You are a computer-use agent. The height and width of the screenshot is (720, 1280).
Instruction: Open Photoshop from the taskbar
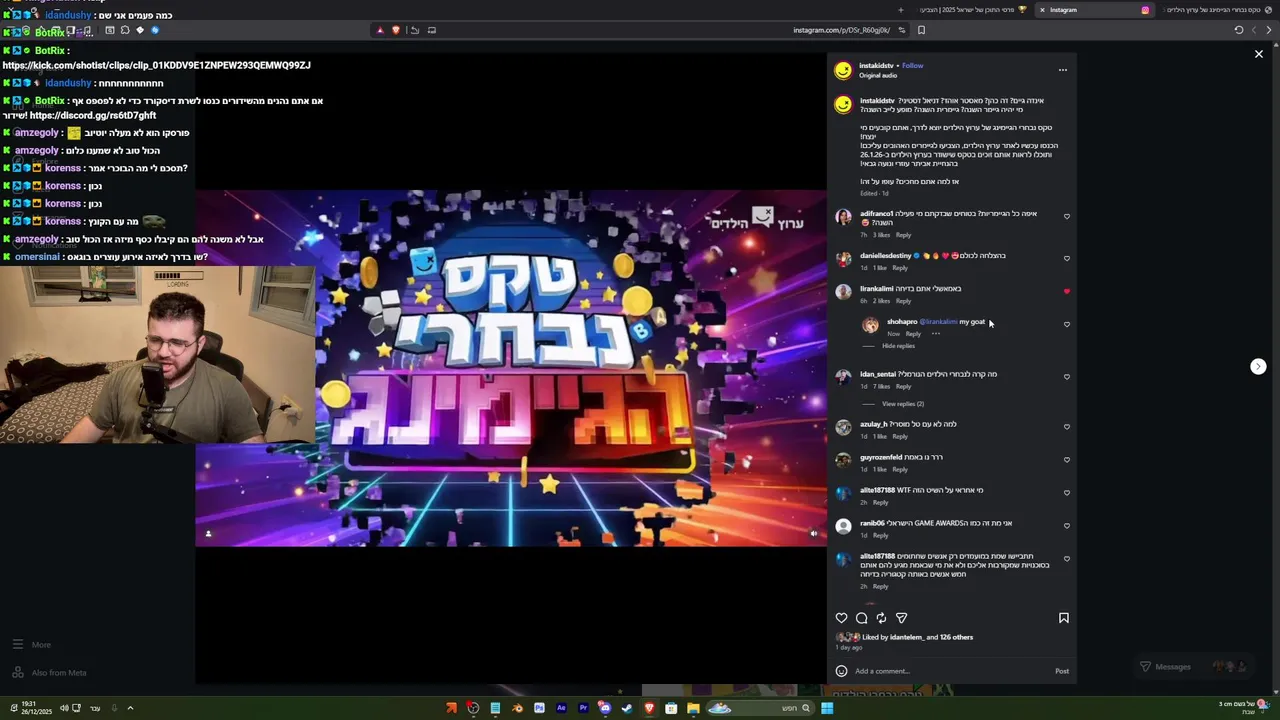539,709
